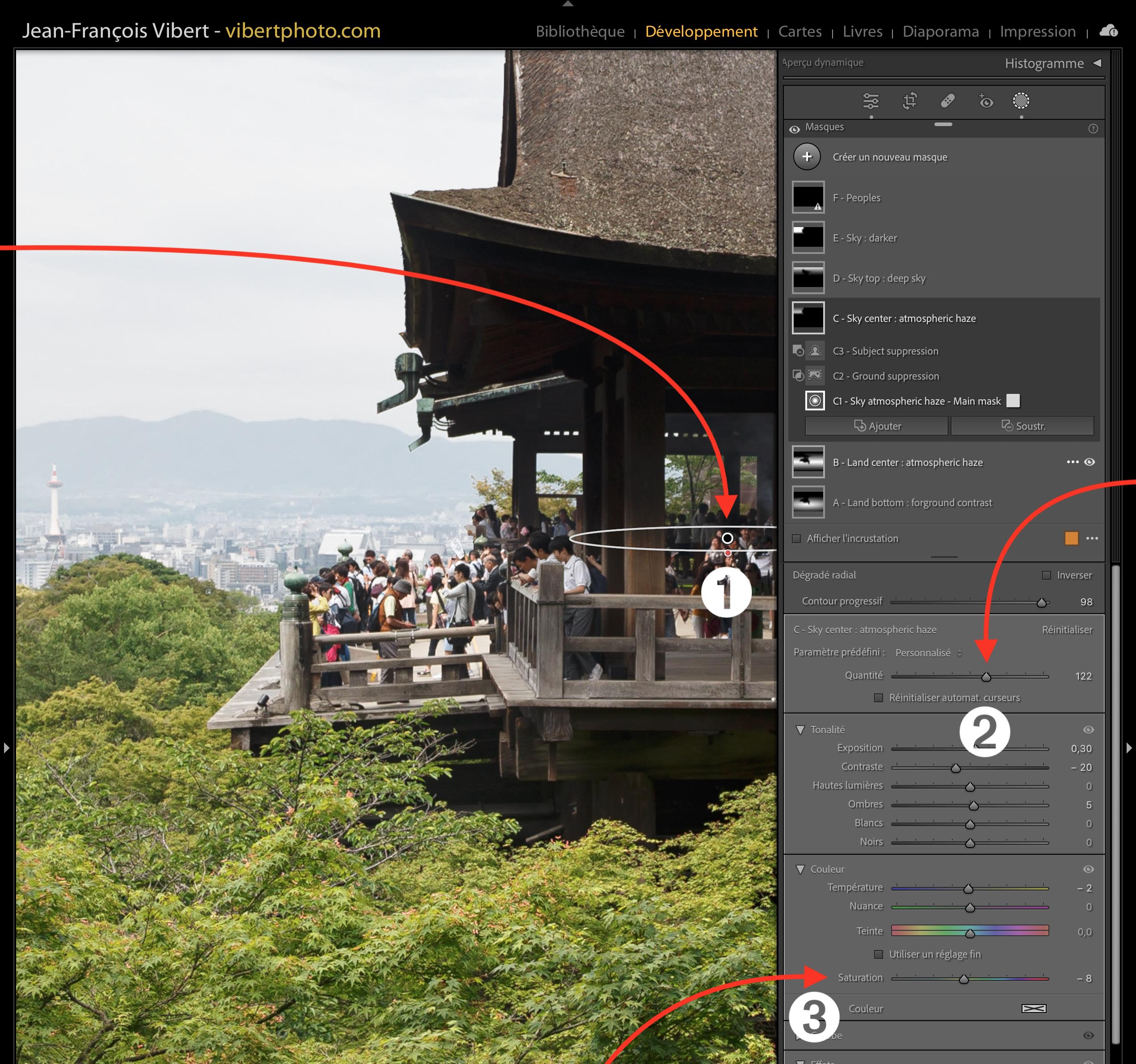The height and width of the screenshot is (1064, 1136).
Task: Click the orange overlay color swatch
Action: 1071,539
